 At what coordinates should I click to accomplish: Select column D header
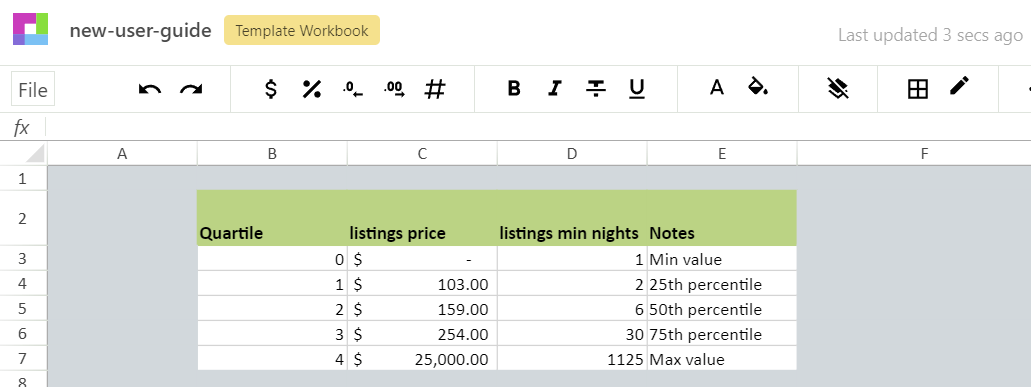tap(572, 154)
